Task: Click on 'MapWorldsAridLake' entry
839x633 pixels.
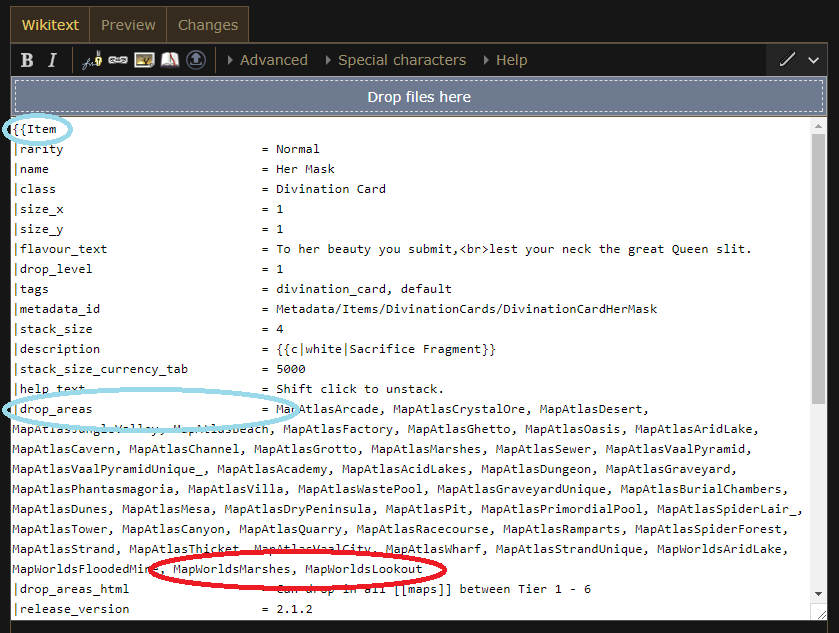Action: (719, 549)
